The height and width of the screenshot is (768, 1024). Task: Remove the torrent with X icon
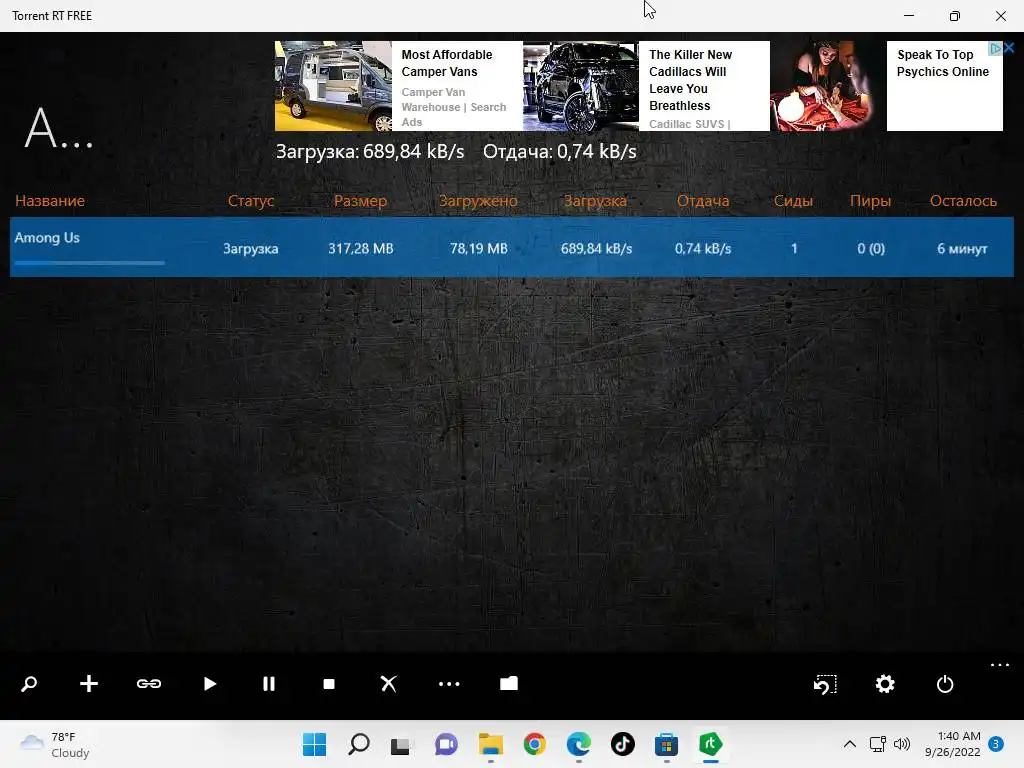coord(389,684)
